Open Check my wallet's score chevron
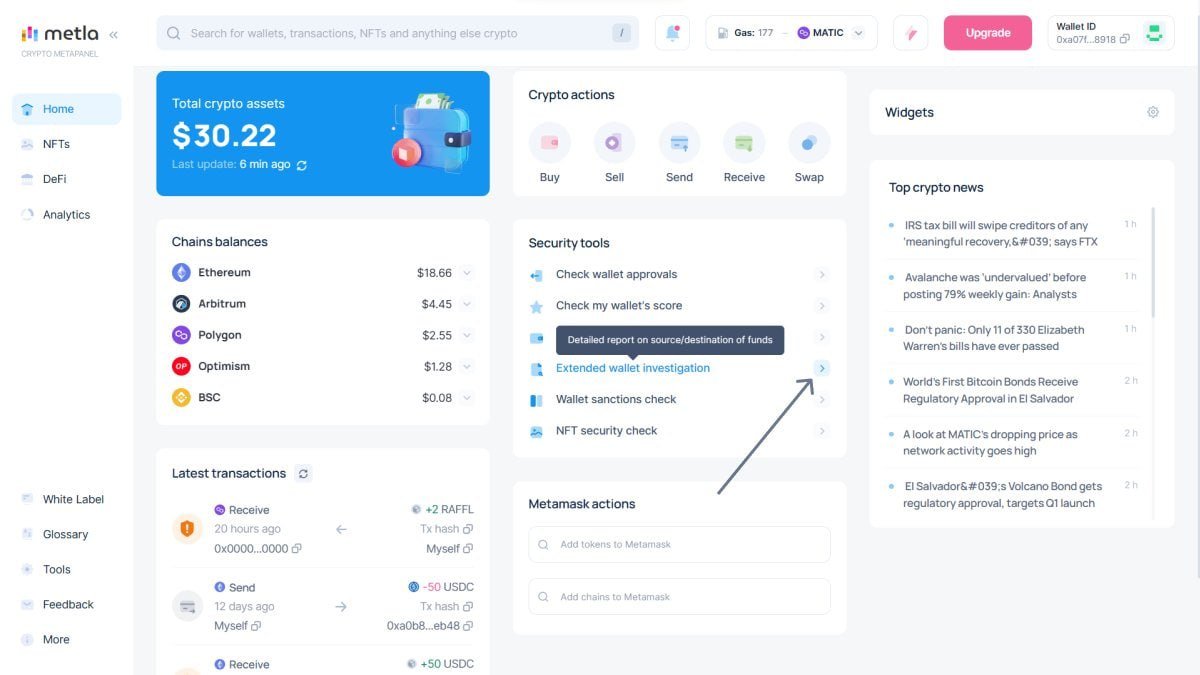Image resolution: width=1200 pixels, height=675 pixels. (x=822, y=306)
